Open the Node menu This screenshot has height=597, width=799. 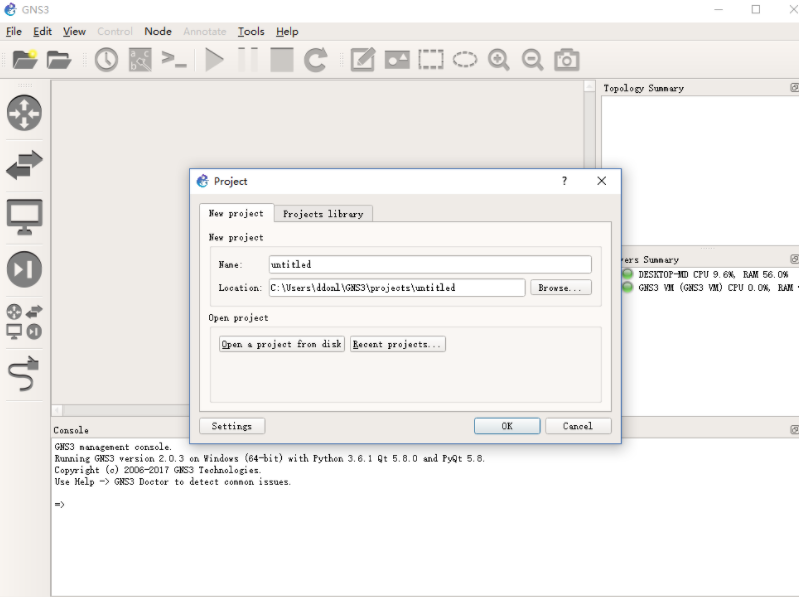(158, 32)
